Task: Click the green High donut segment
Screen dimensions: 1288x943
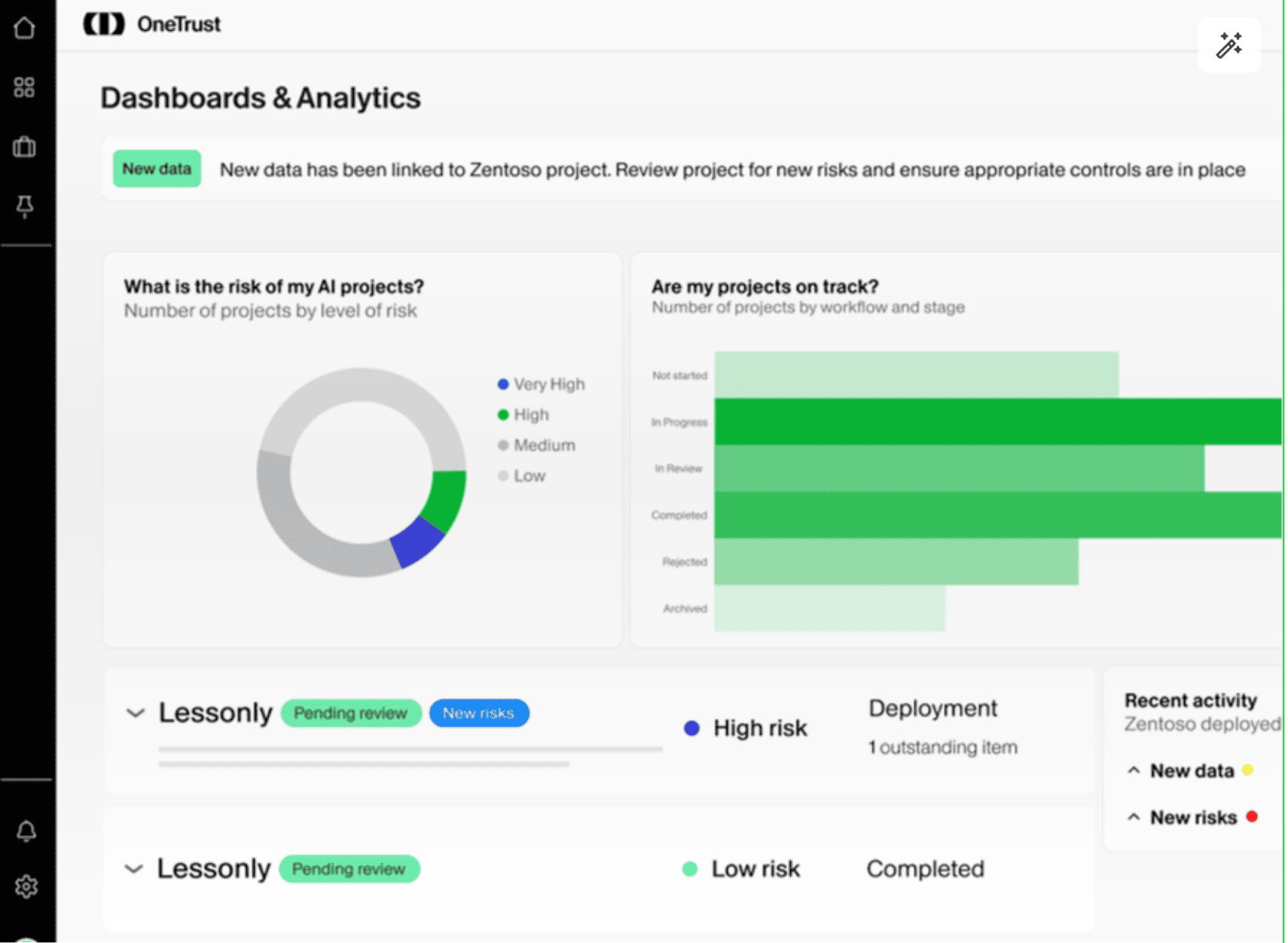Action: pos(447,499)
